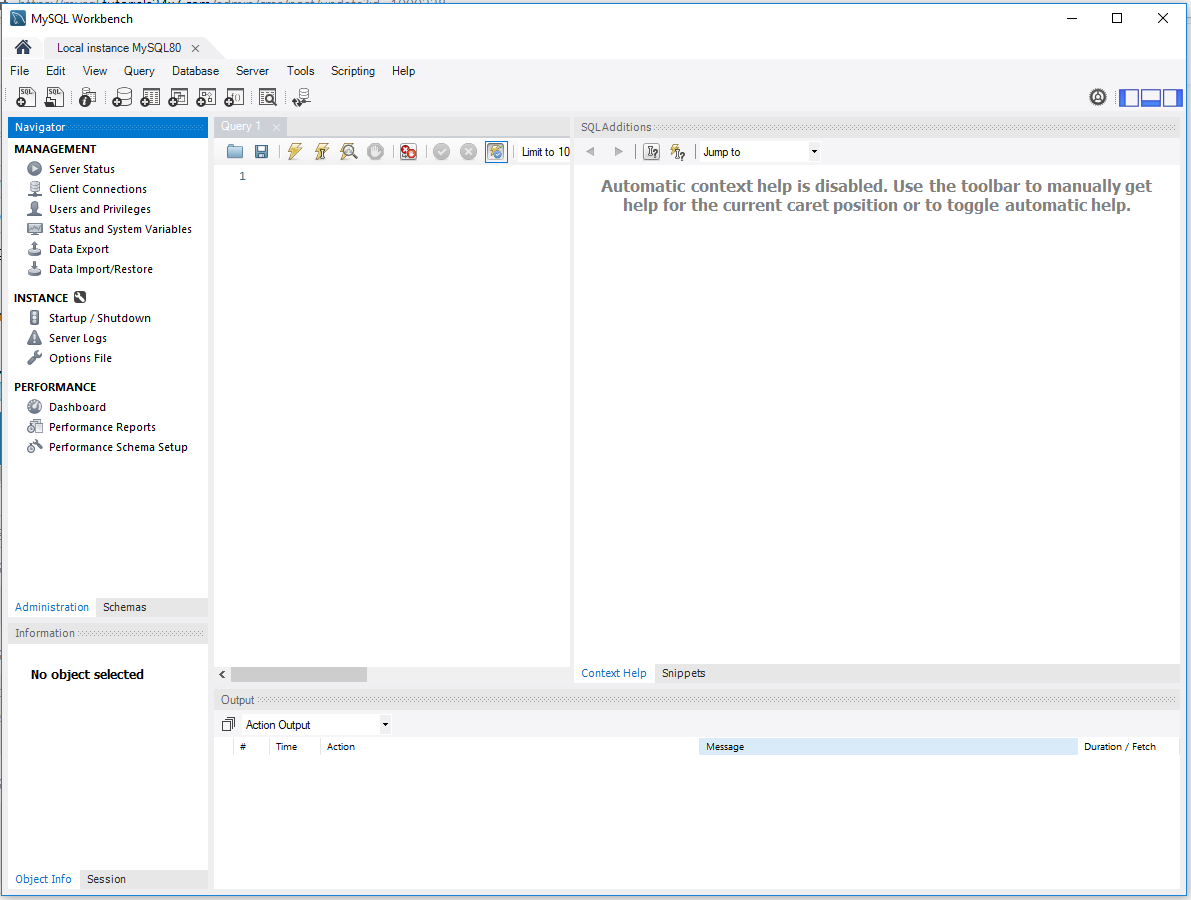
Task: Open the Edit menu
Action: [55, 71]
